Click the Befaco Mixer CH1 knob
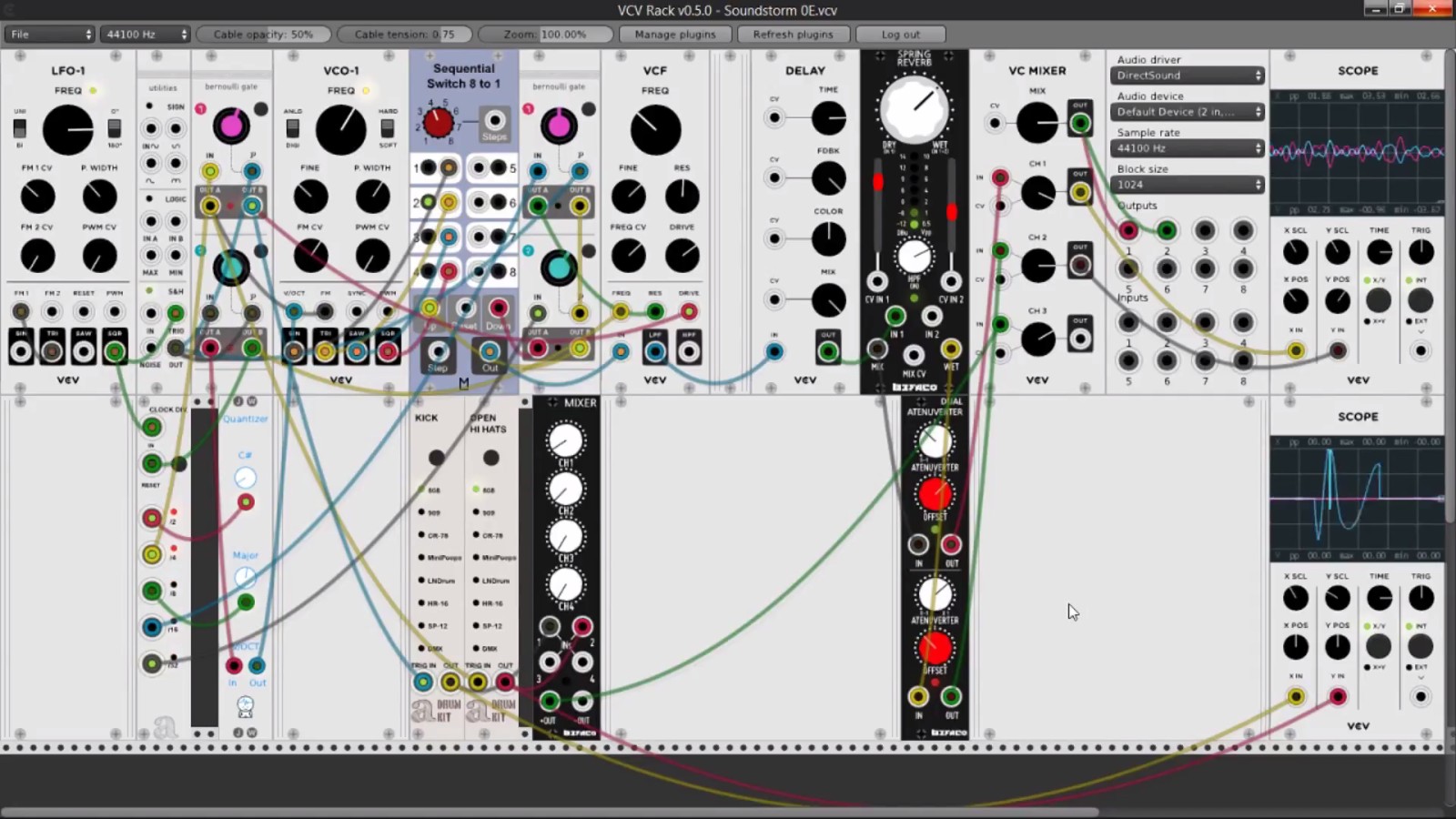This screenshot has width=1456, height=819. pyautogui.click(x=565, y=440)
